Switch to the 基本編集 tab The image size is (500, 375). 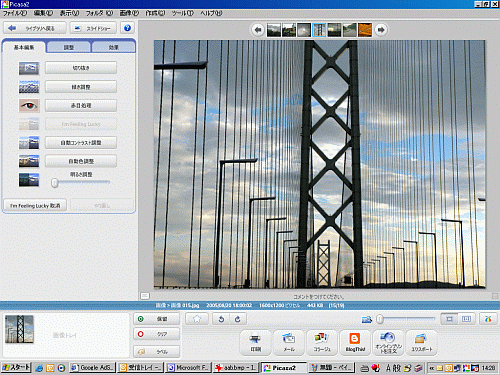click(24, 47)
